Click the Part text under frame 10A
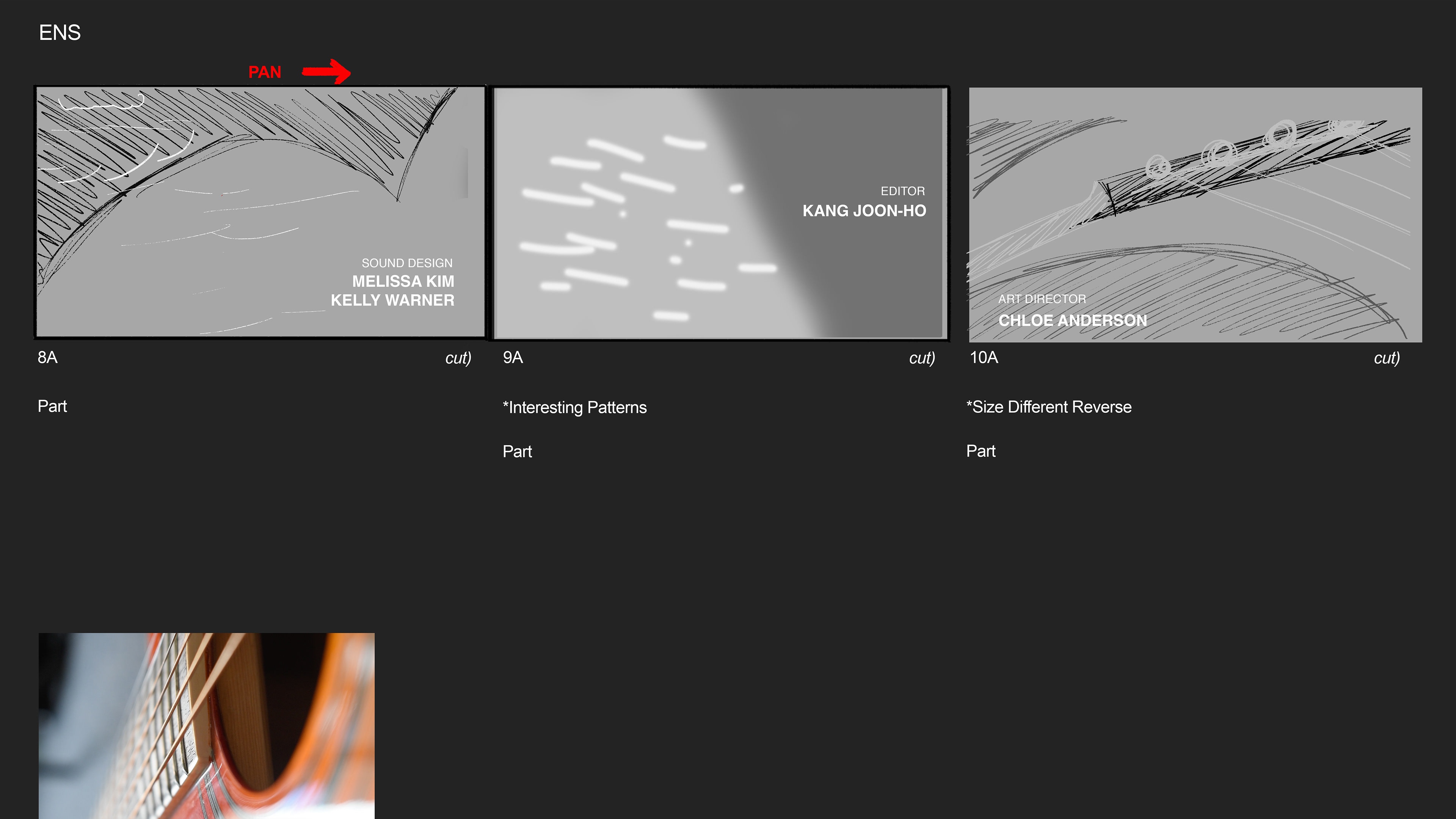Viewport: 1456px width, 819px height. point(981,451)
